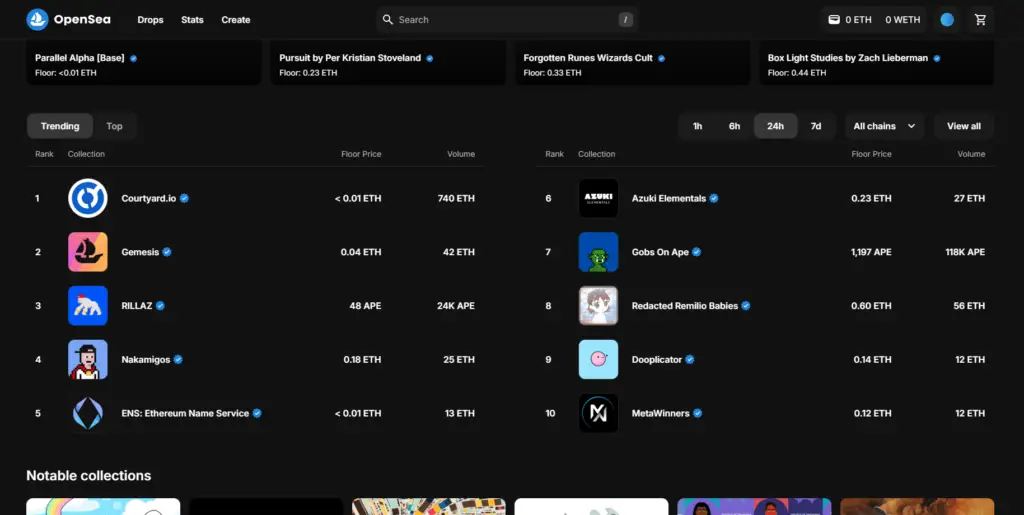Open the MetaWinners logo
This screenshot has width=1024, height=515.
598,413
